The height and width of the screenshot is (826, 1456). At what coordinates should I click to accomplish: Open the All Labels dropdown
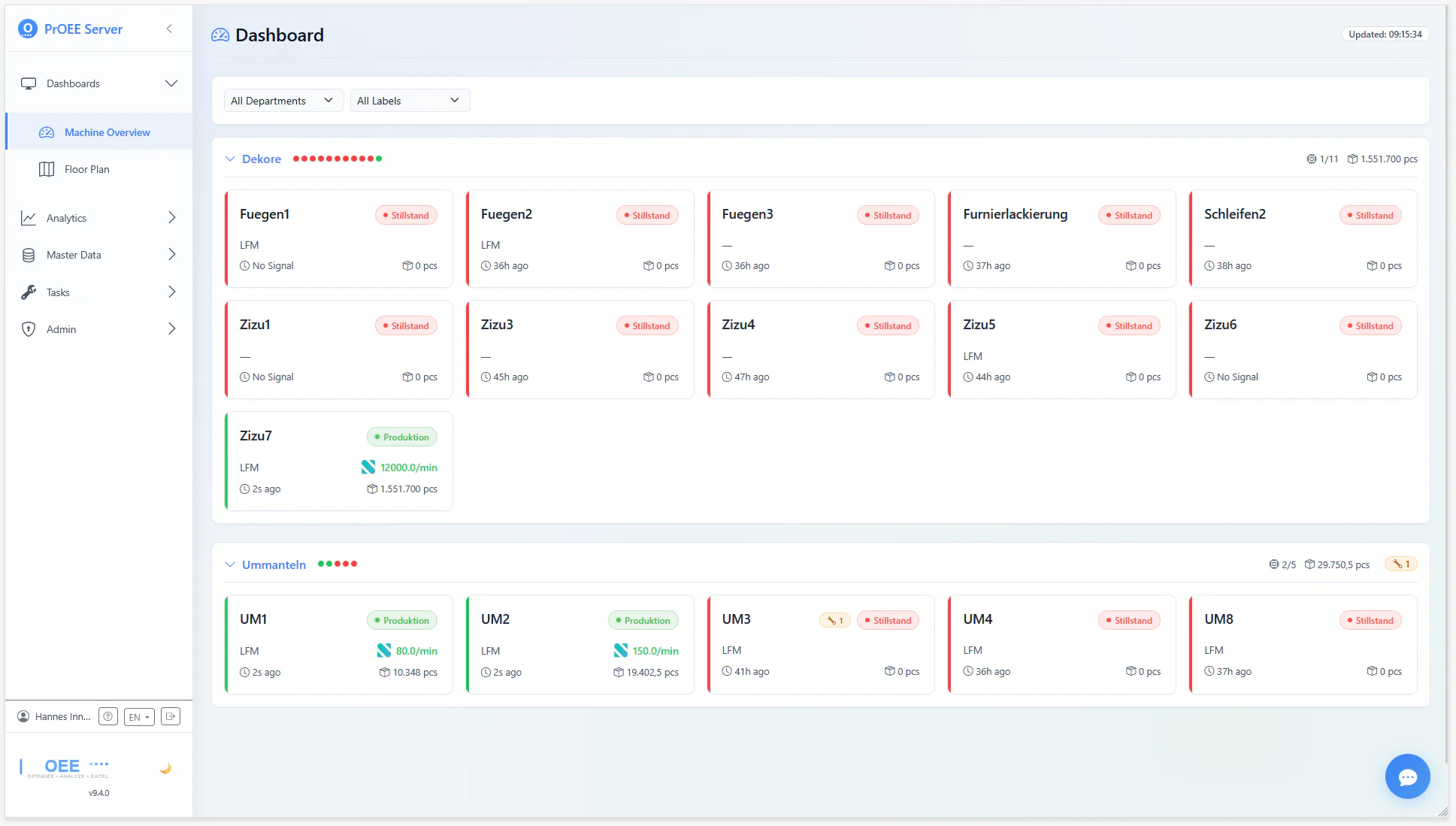click(x=409, y=100)
